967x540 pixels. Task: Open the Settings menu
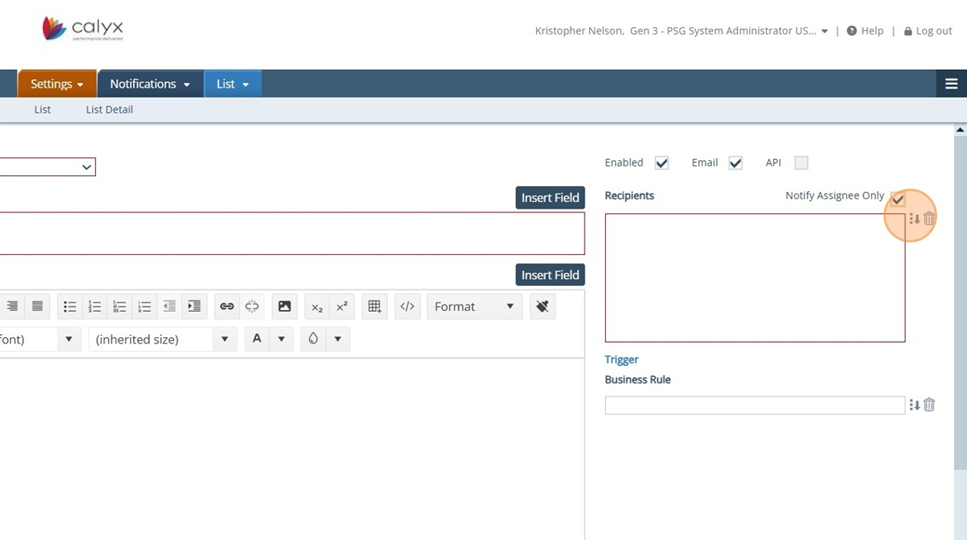(57, 84)
